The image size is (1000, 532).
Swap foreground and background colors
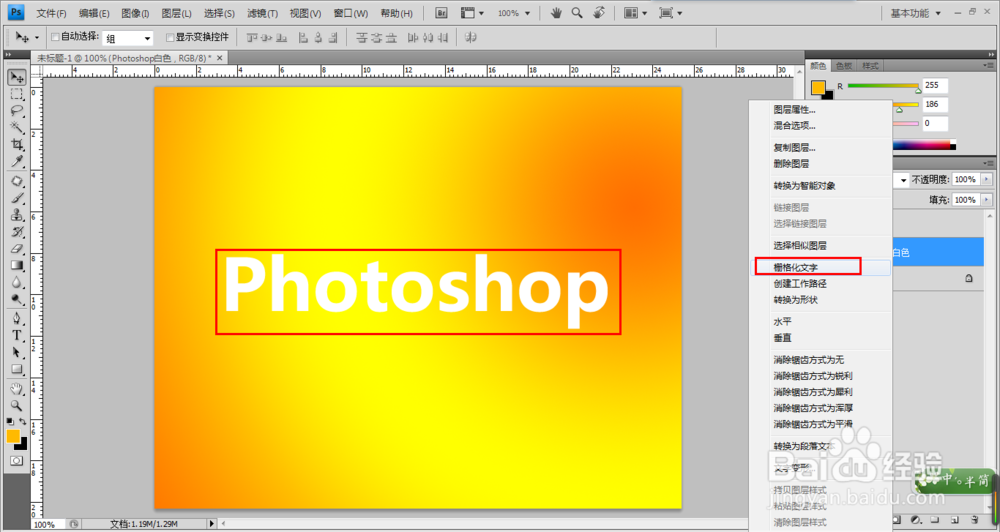tap(22, 422)
